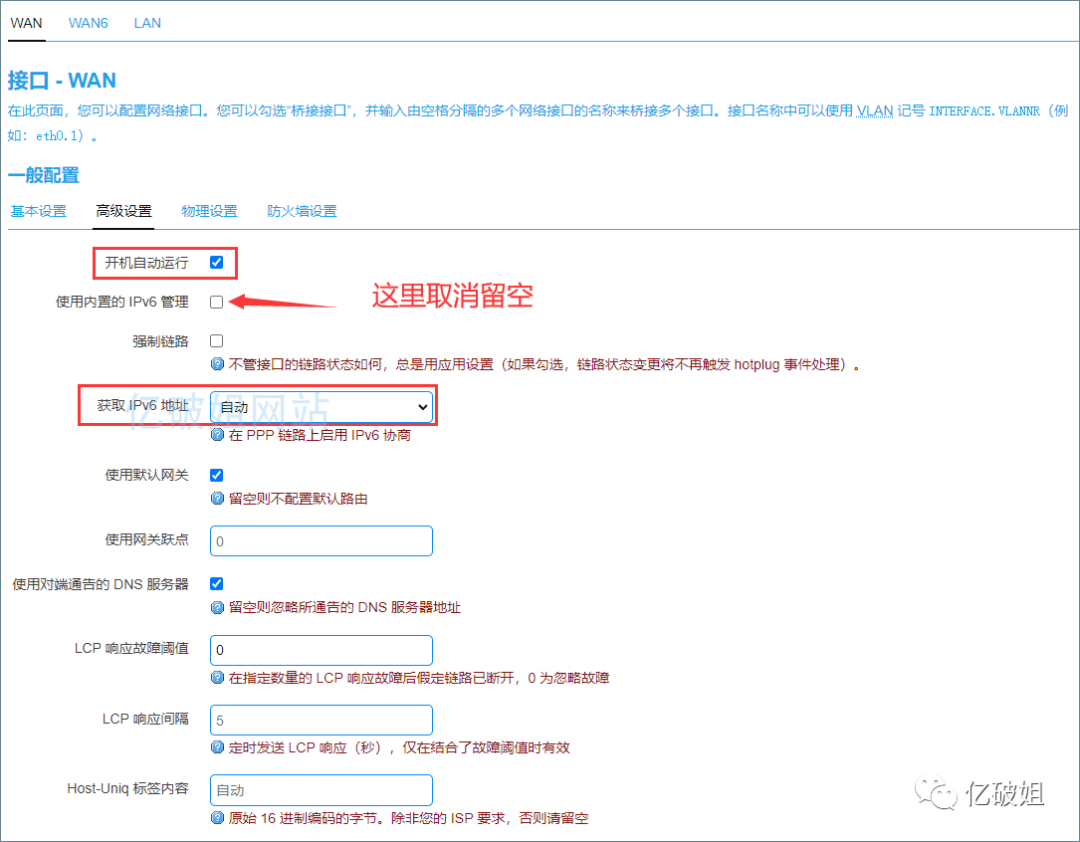Switch to the 基本设置 tab
The height and width of the screenshot is (842, 1080).
coord(38,211)
